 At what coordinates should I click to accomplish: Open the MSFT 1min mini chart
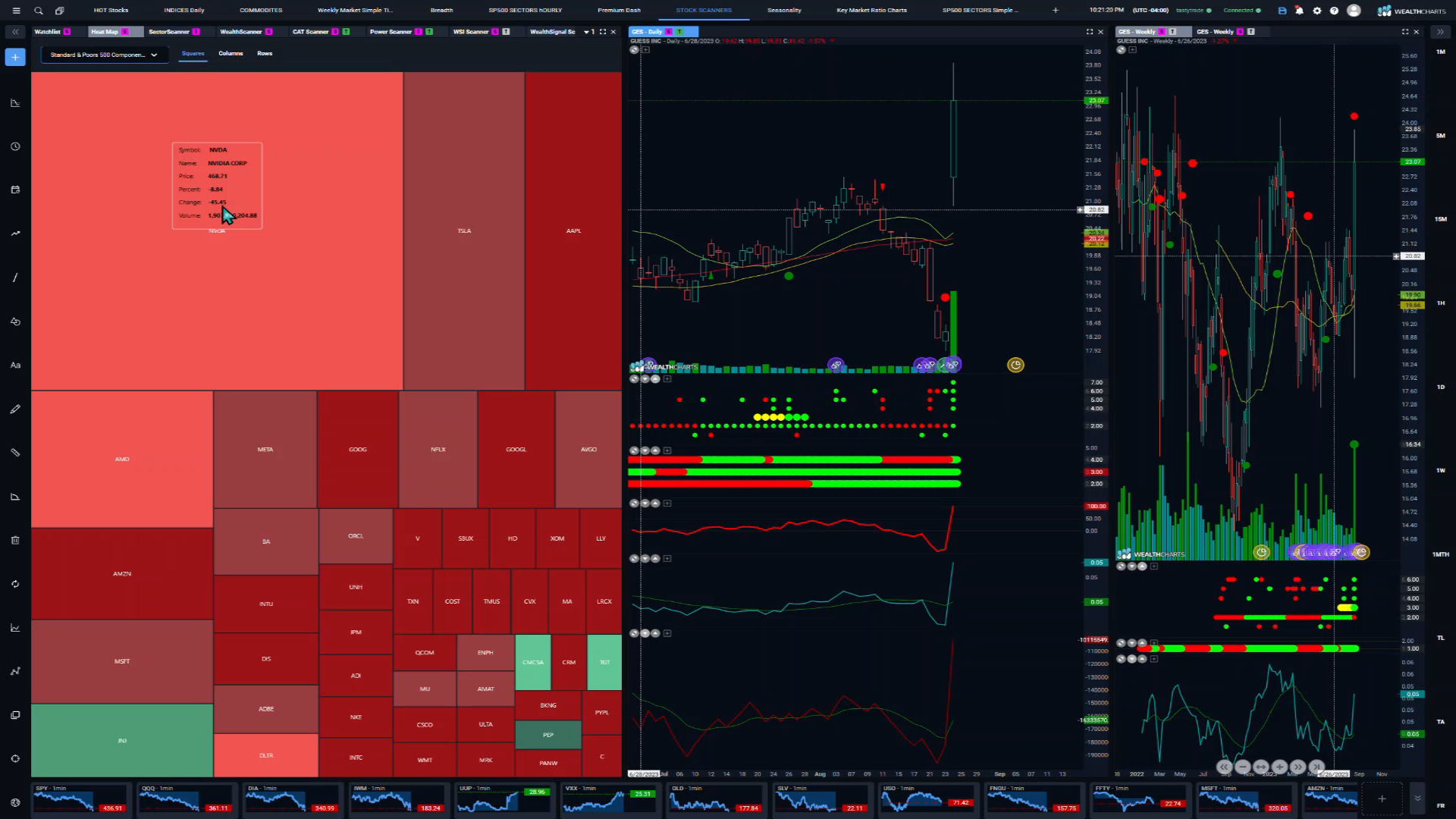click(1247, 799)
